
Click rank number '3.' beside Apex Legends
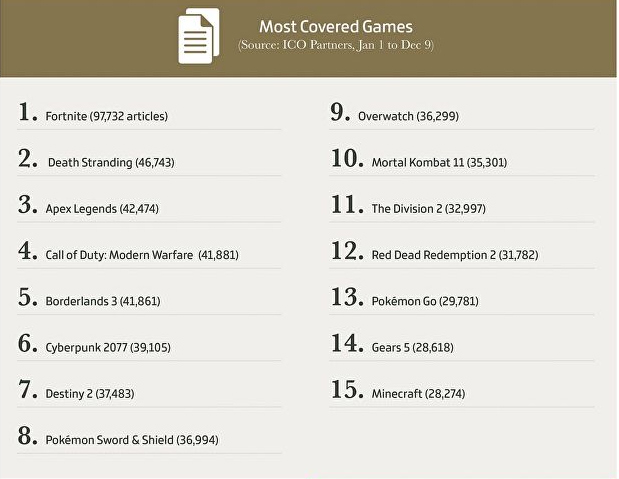(28, 204)
